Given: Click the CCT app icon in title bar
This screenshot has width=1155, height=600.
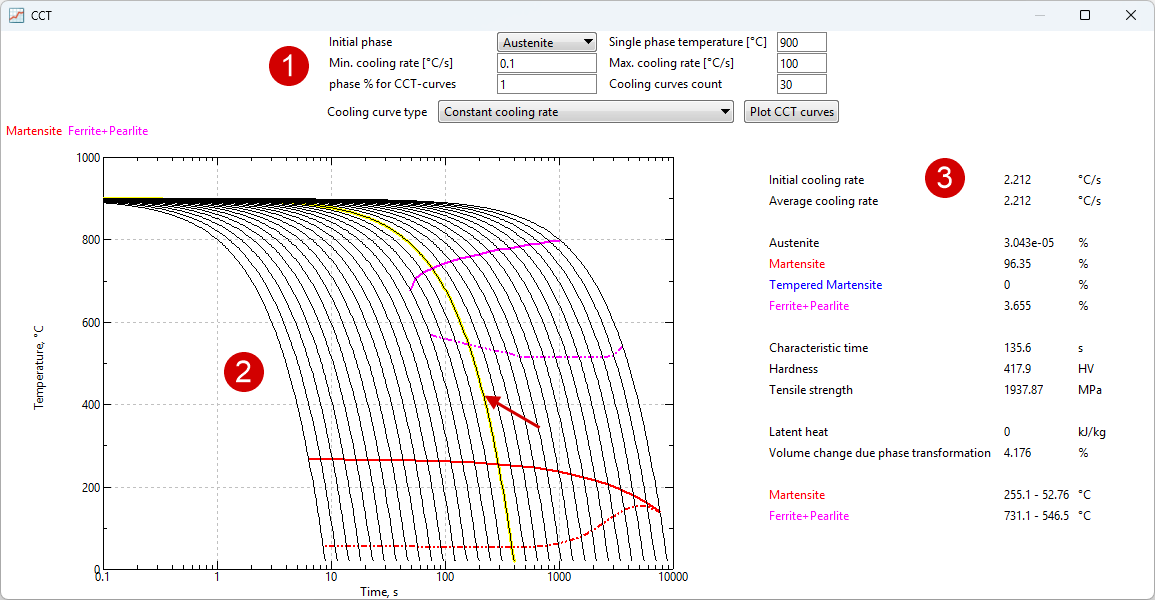Looking at the screenshot, I should [x=16, y=15].
